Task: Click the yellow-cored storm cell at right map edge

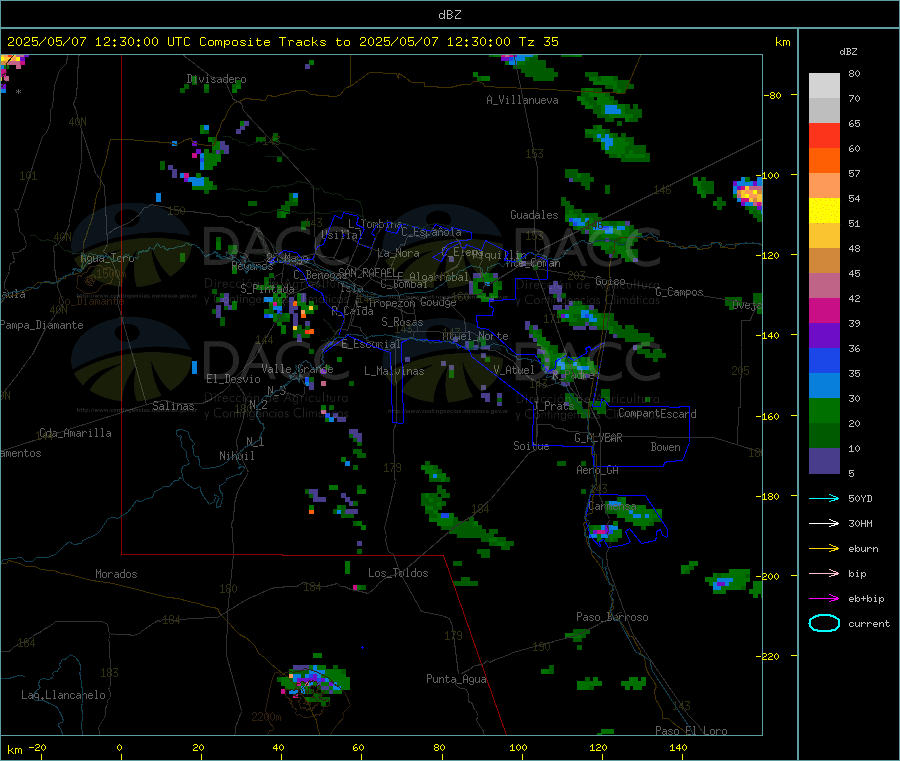Action: 748,195
